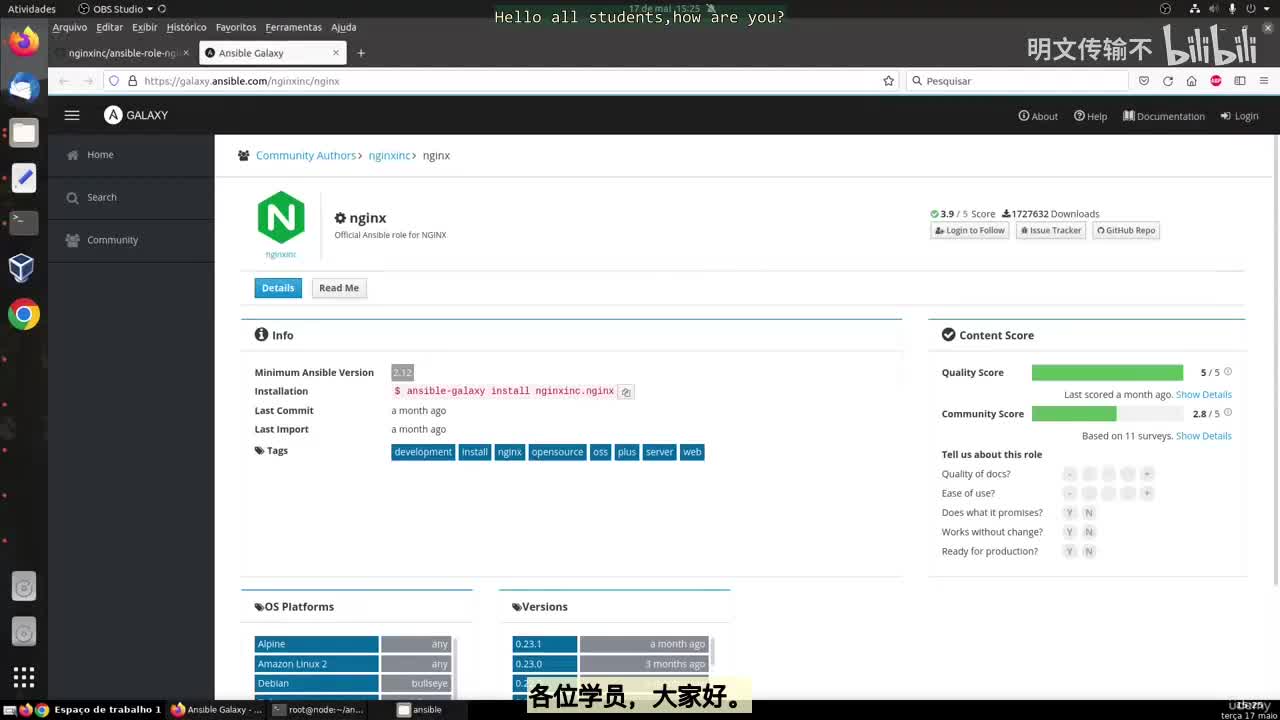Viewport: 1280px width, 720px height.
Task: Copy the ansible-galaxy install command
Action: click(626, 392)
